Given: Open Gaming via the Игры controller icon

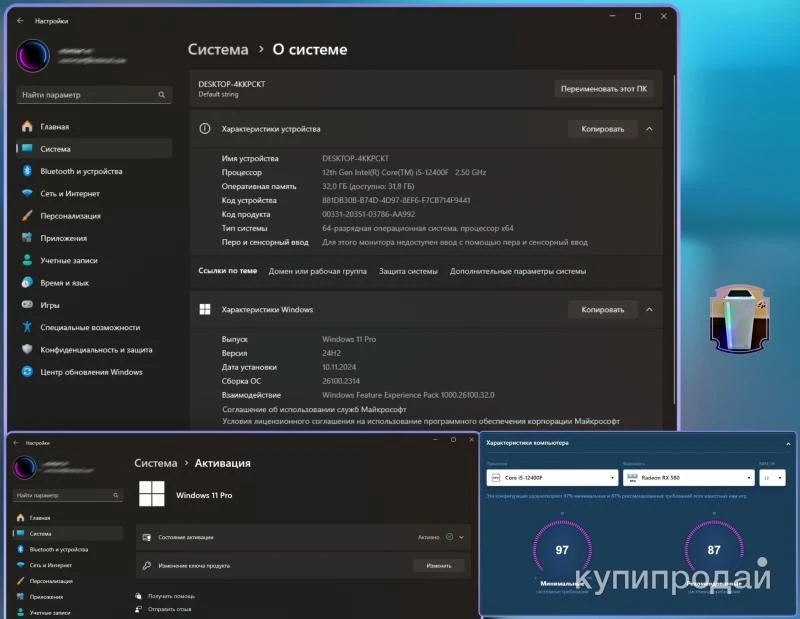Looking at the screenshot, I should click(28, 305).
